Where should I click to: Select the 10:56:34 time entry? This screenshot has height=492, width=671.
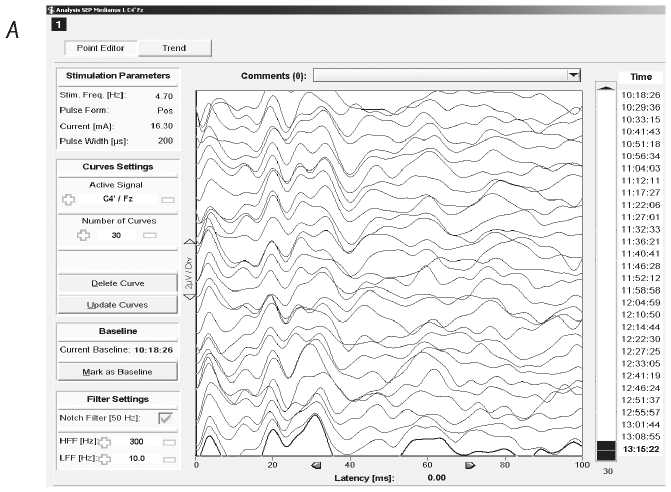[641, 156]
